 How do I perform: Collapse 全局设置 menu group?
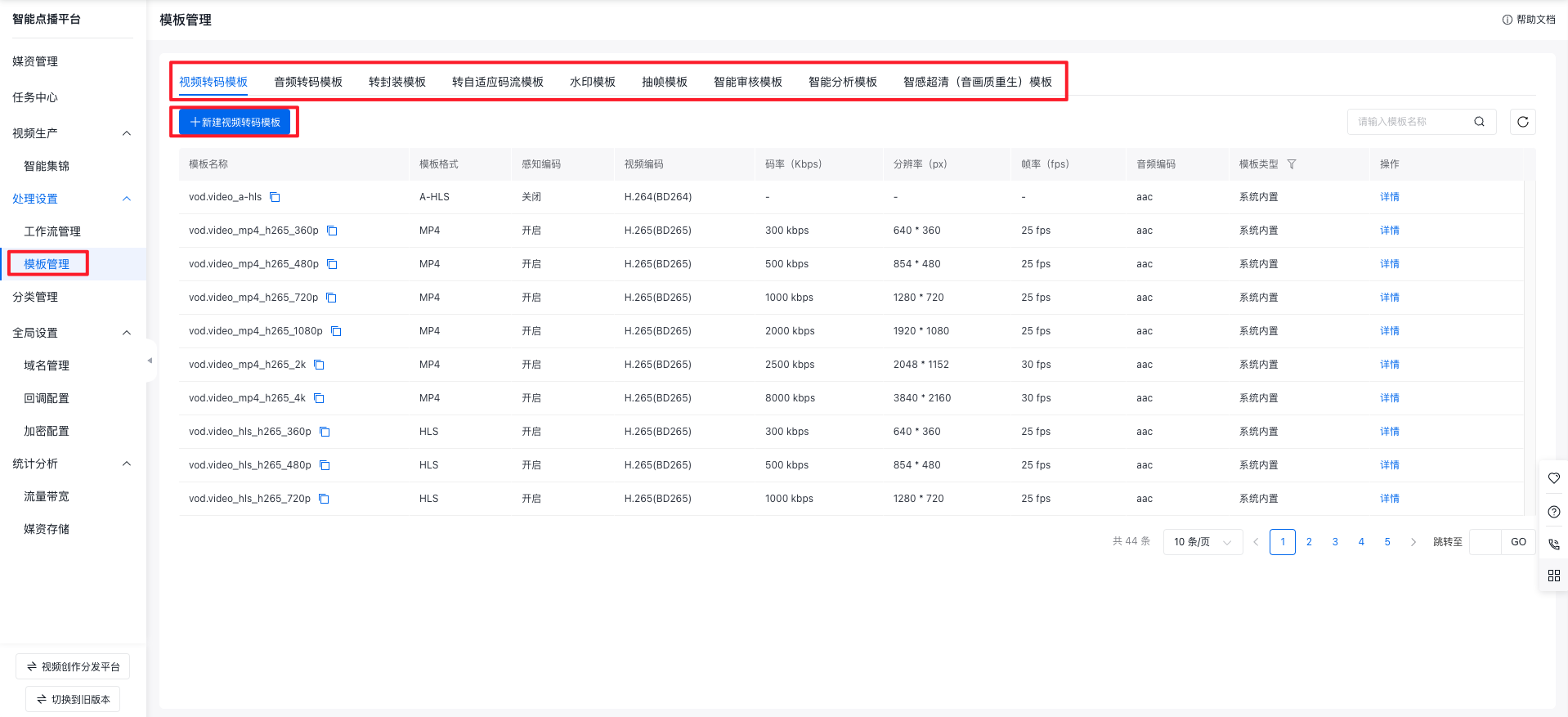tap(127, 333)
